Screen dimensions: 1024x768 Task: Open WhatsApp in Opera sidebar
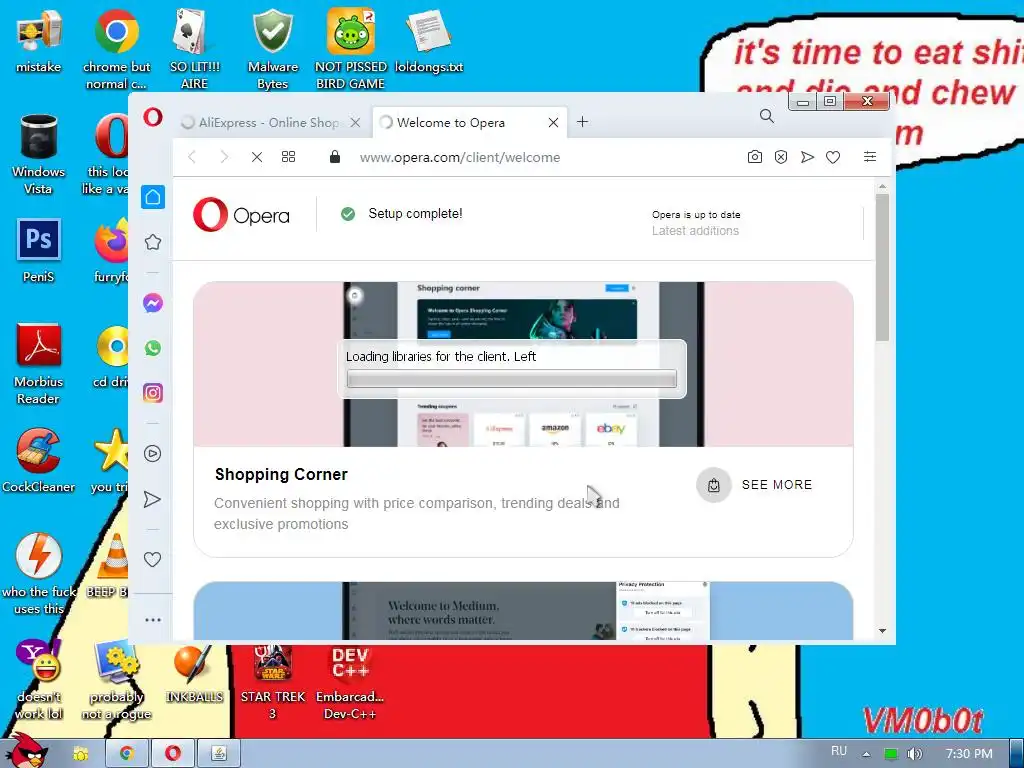click(153, 348)
